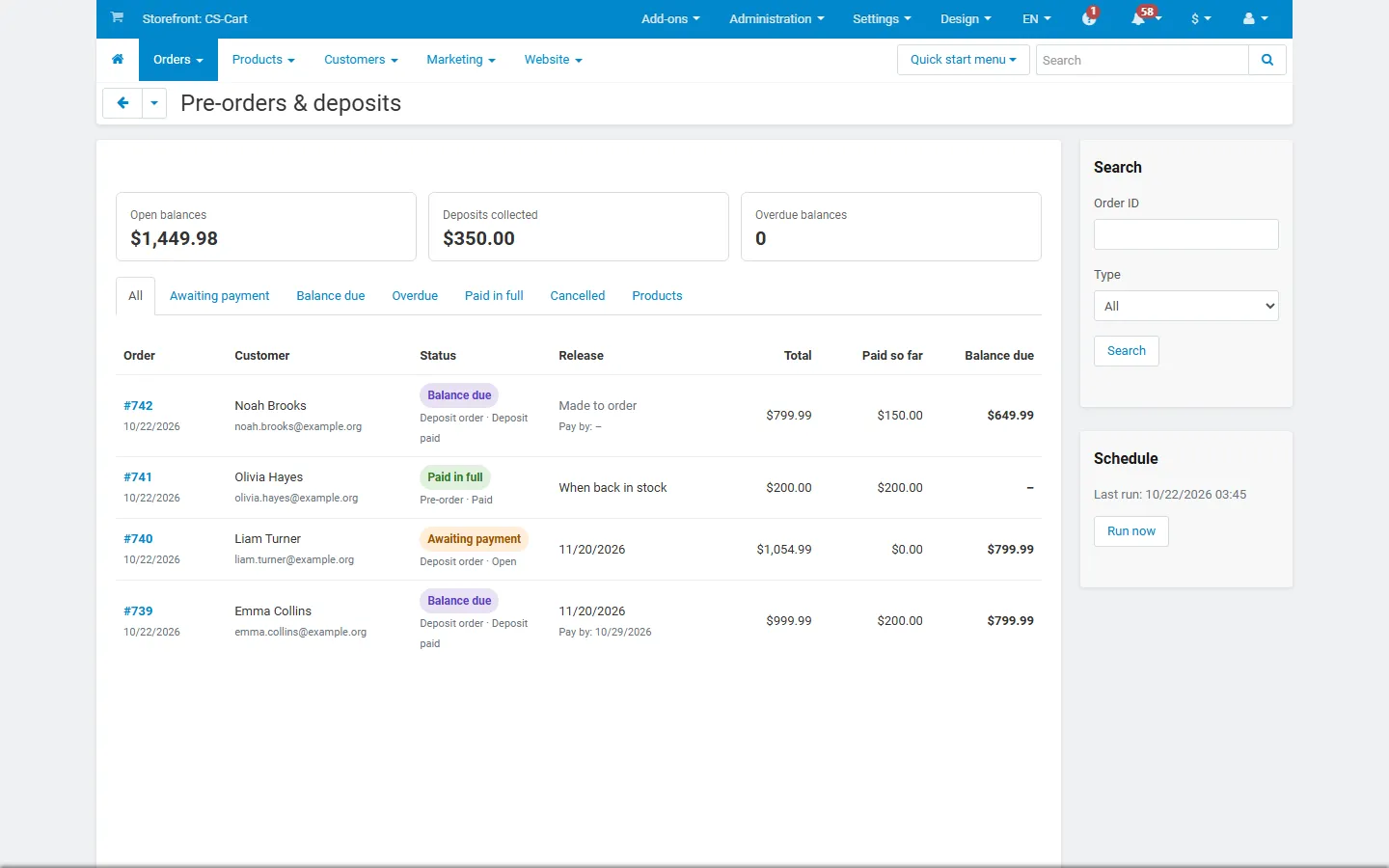Open the notifications bell icon
This screenshot has height=868, width=1389.
(x=1140, y=18)
